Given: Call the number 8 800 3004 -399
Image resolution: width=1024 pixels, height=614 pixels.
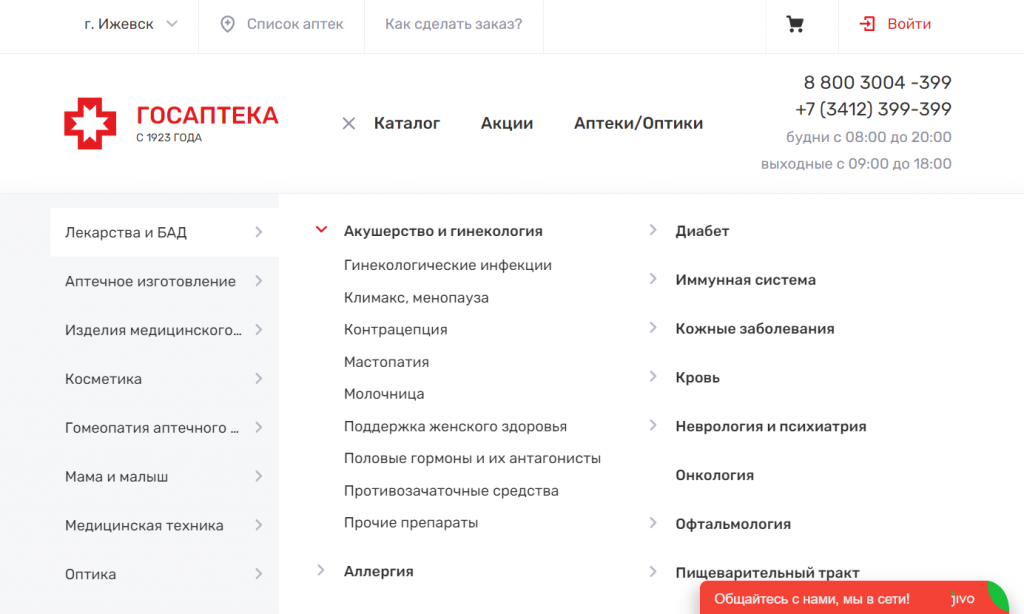Looking at the screenshot, I should pyautogui.click(x=877, y=82).
